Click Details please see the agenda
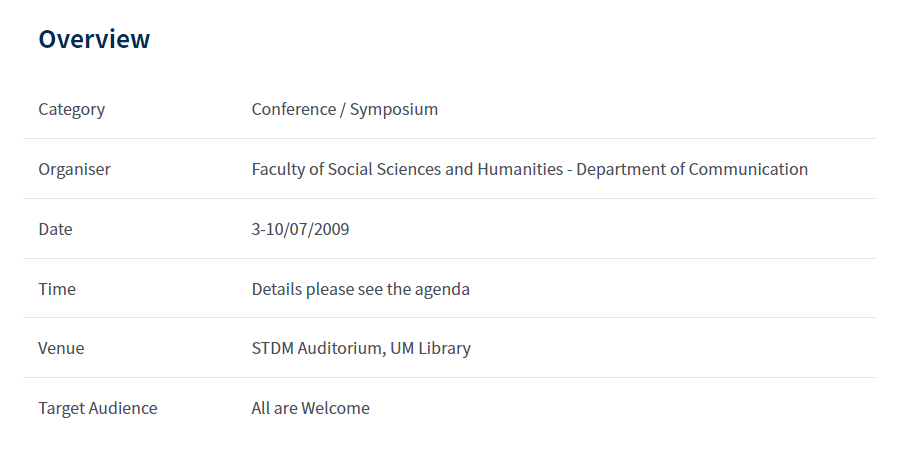The height and width of the screenshot is (466, 911). (x=361, y=289)
